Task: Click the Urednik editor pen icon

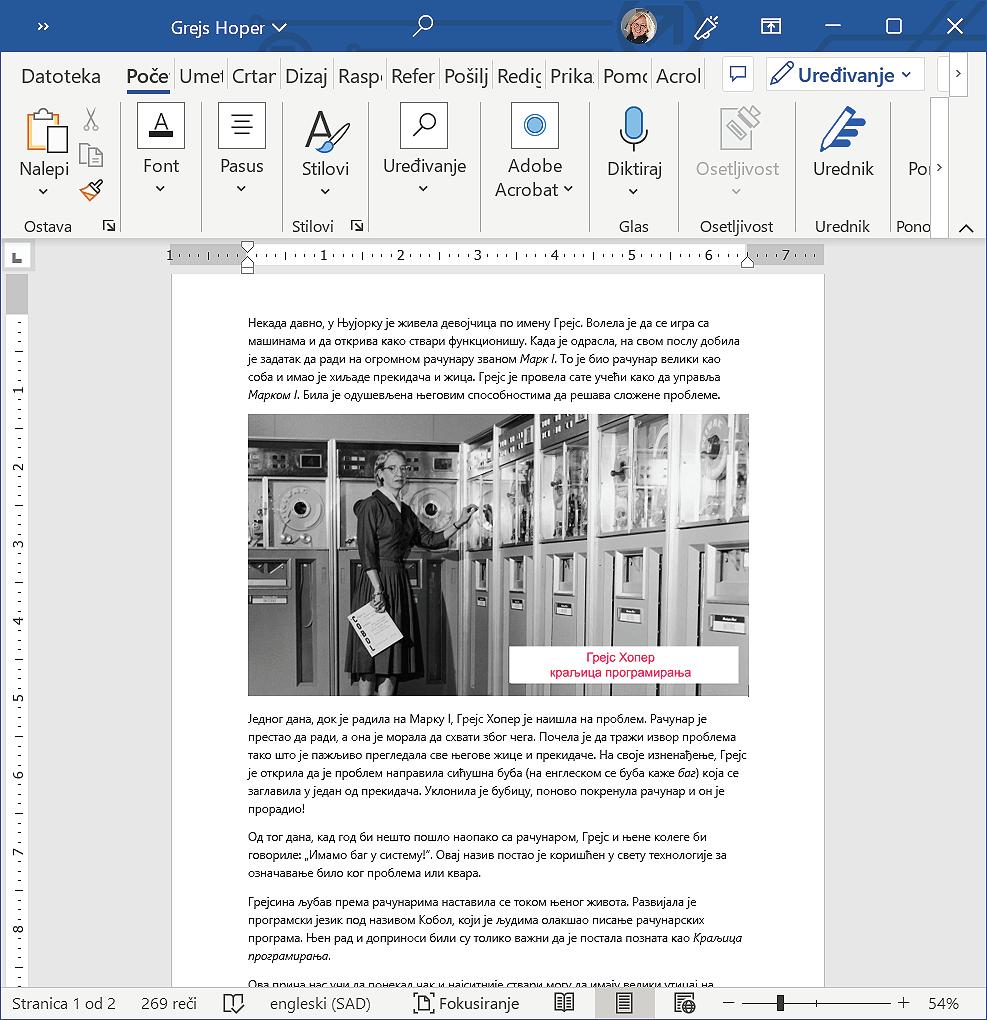Action: (x=843, y=129)
